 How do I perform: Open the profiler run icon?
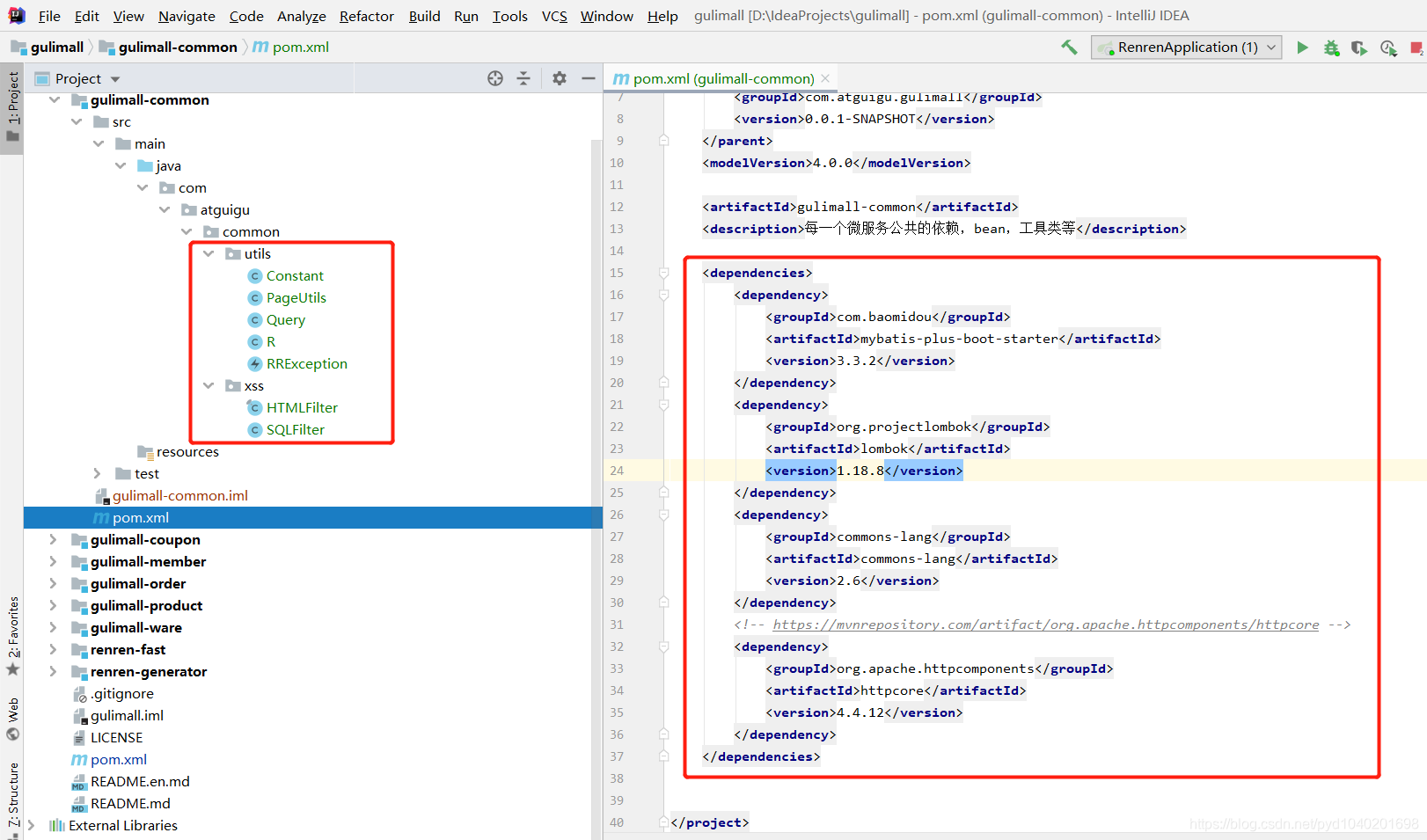point(1388,47)
